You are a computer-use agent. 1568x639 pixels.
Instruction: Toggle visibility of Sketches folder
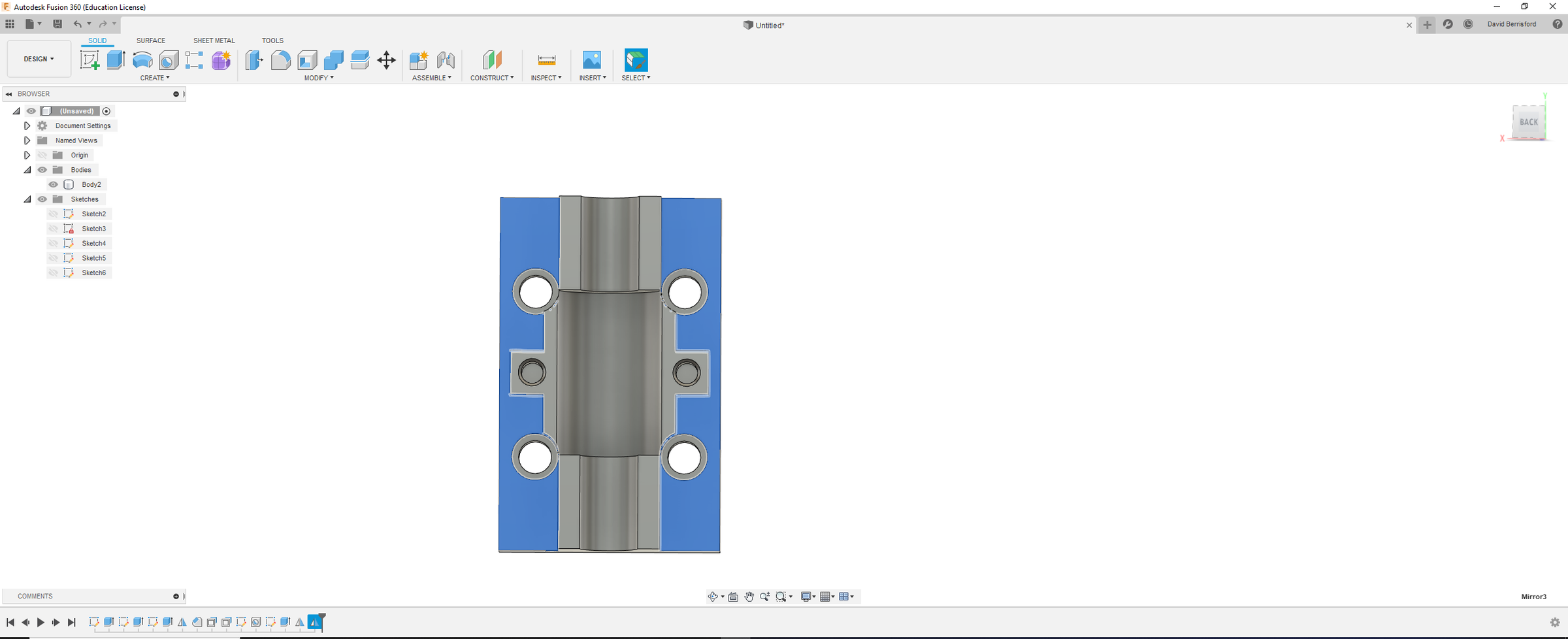click(x=42, y=199)
